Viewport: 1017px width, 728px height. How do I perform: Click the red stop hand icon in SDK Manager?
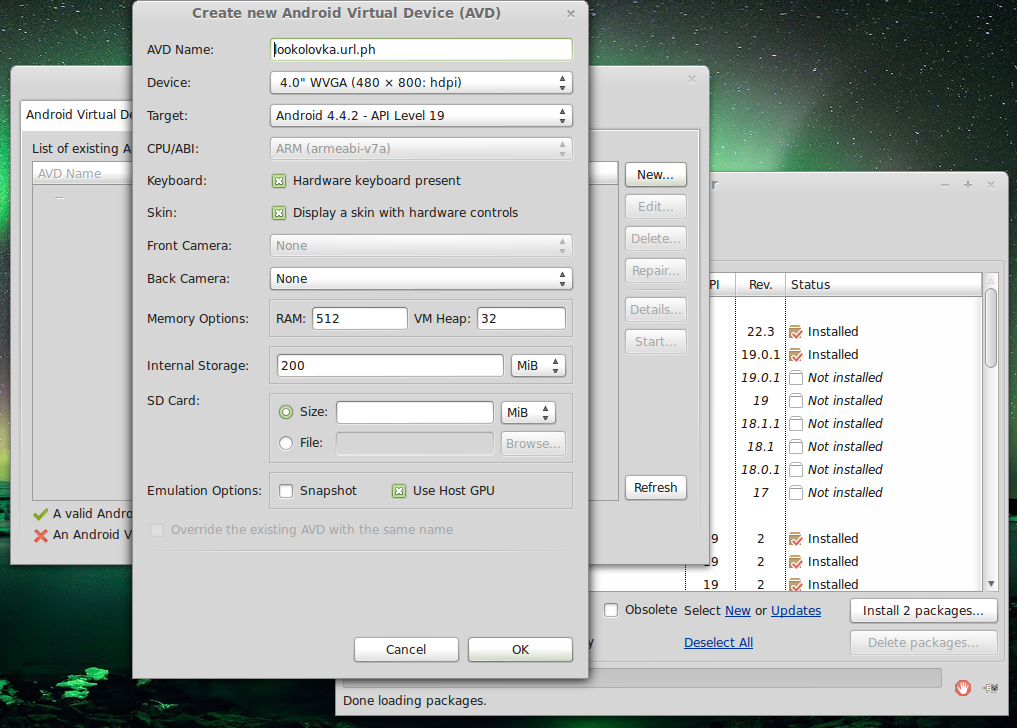[x=963, y=688]
